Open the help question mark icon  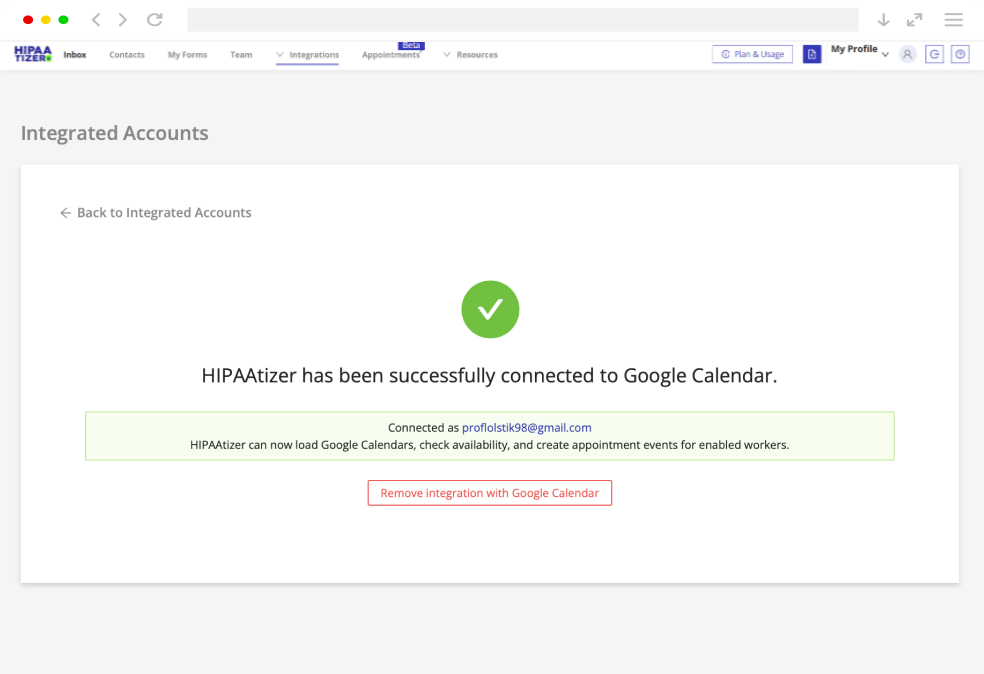click(960, 54)
